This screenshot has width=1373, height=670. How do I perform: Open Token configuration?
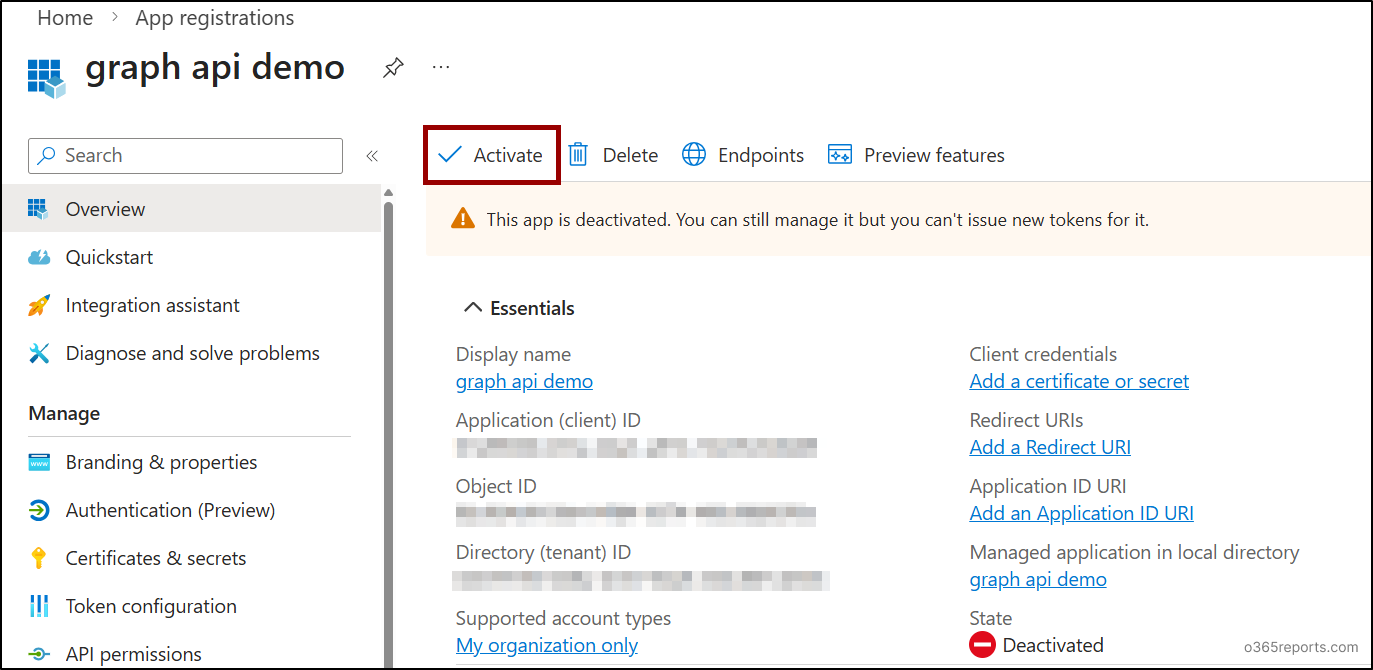(151, 606)
